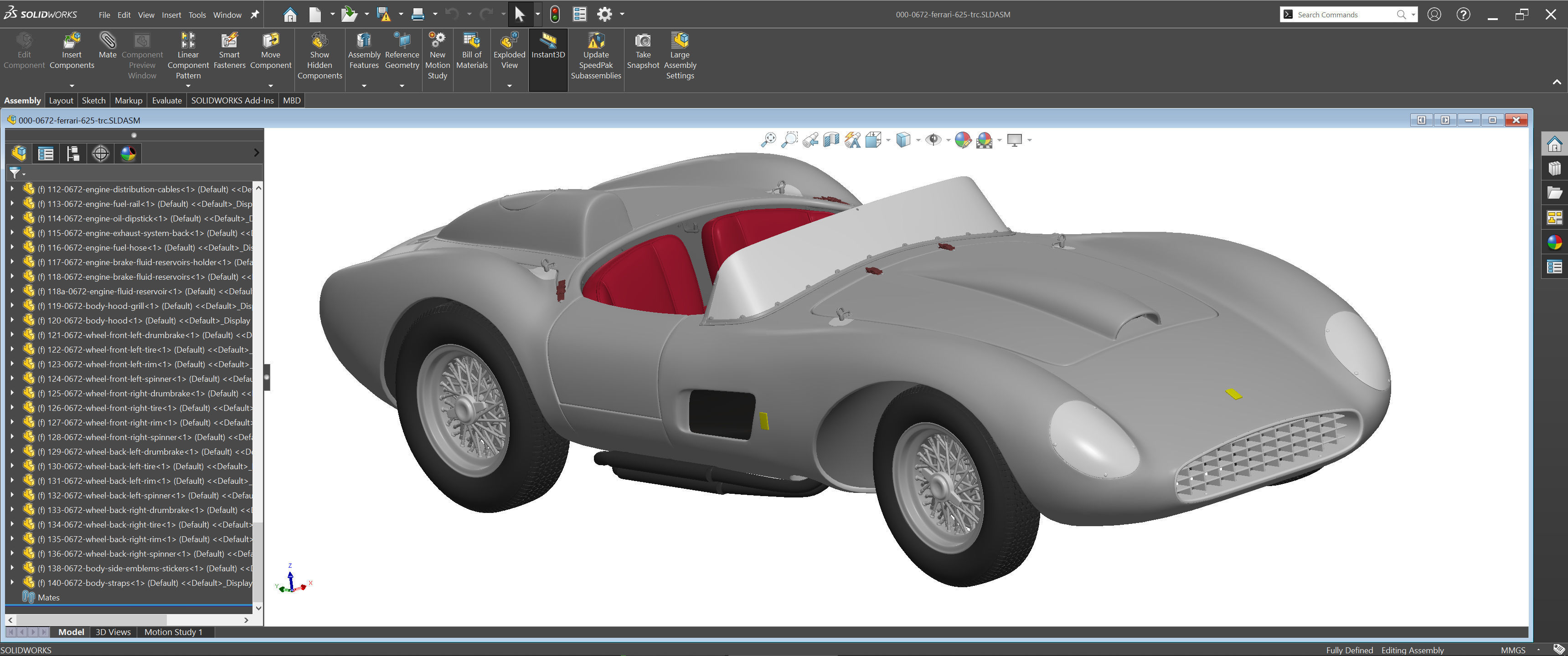Open the Help question mark icon
This screenshot has height=656, width=1568.
point(1463,14)
